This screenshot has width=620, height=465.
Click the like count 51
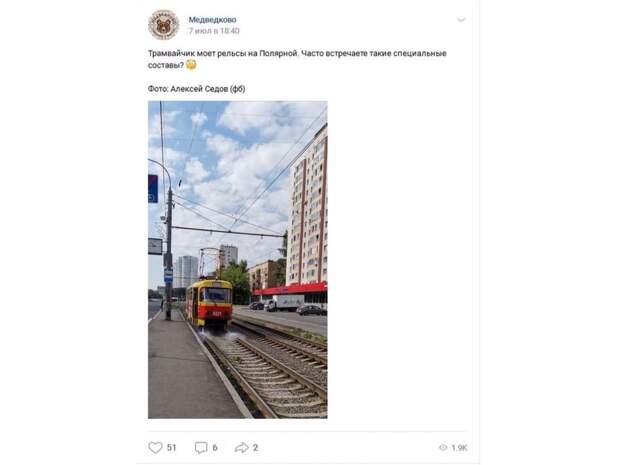click(x=171, y=448)
